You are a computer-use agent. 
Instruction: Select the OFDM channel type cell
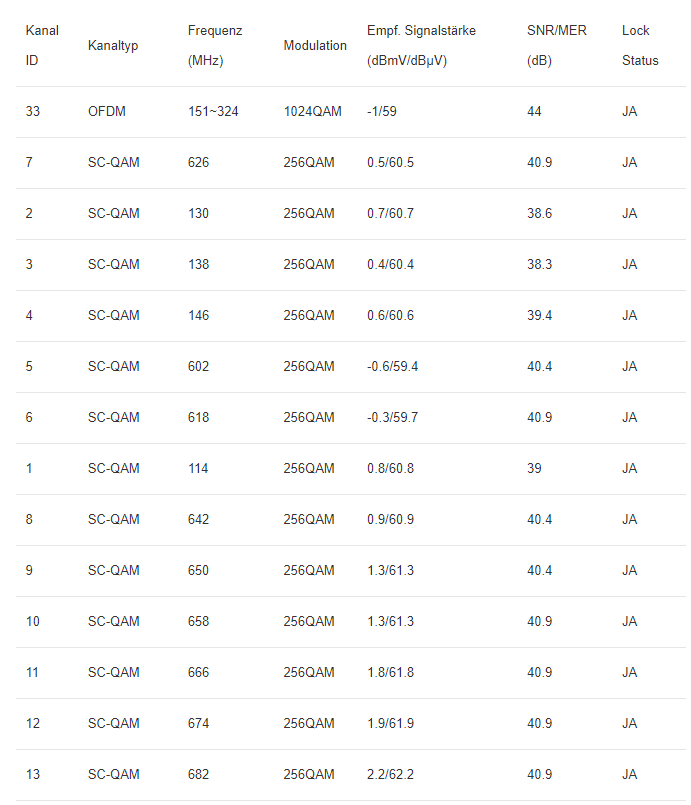(x=107, y=111)
